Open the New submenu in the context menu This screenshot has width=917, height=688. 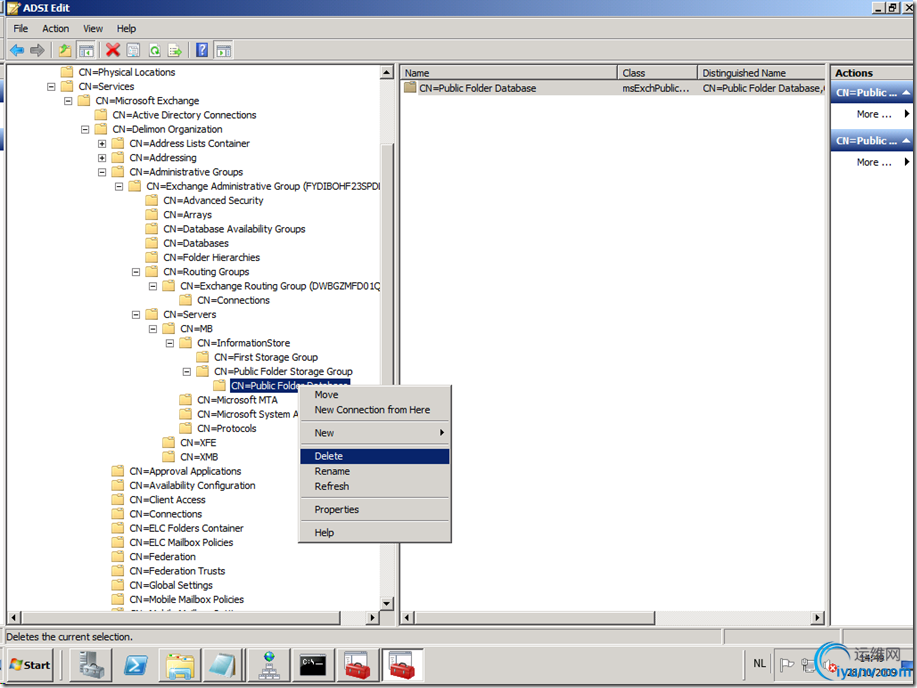pos(375,433)
